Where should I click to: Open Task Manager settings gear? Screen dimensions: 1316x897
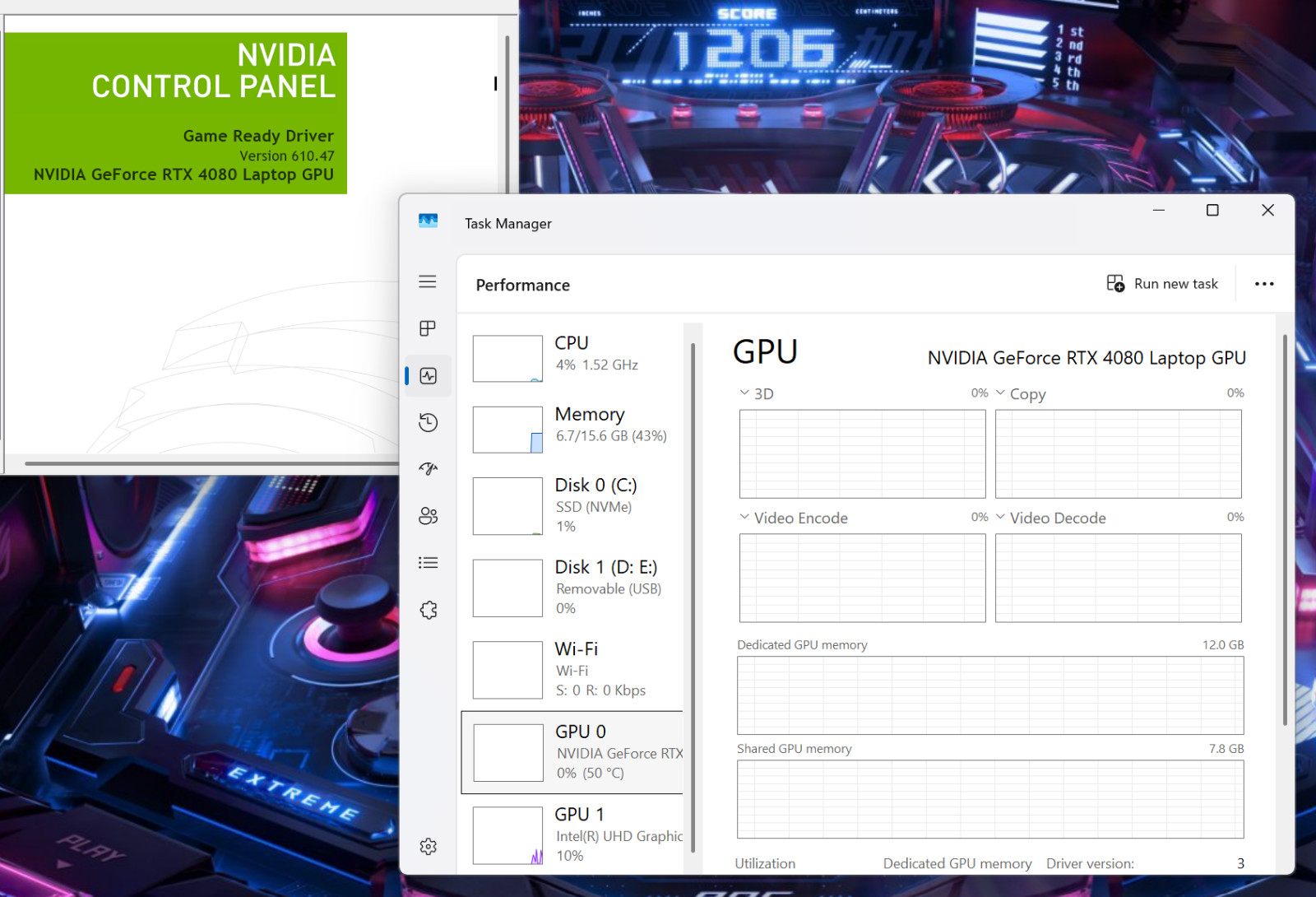(x=428, y=846)
